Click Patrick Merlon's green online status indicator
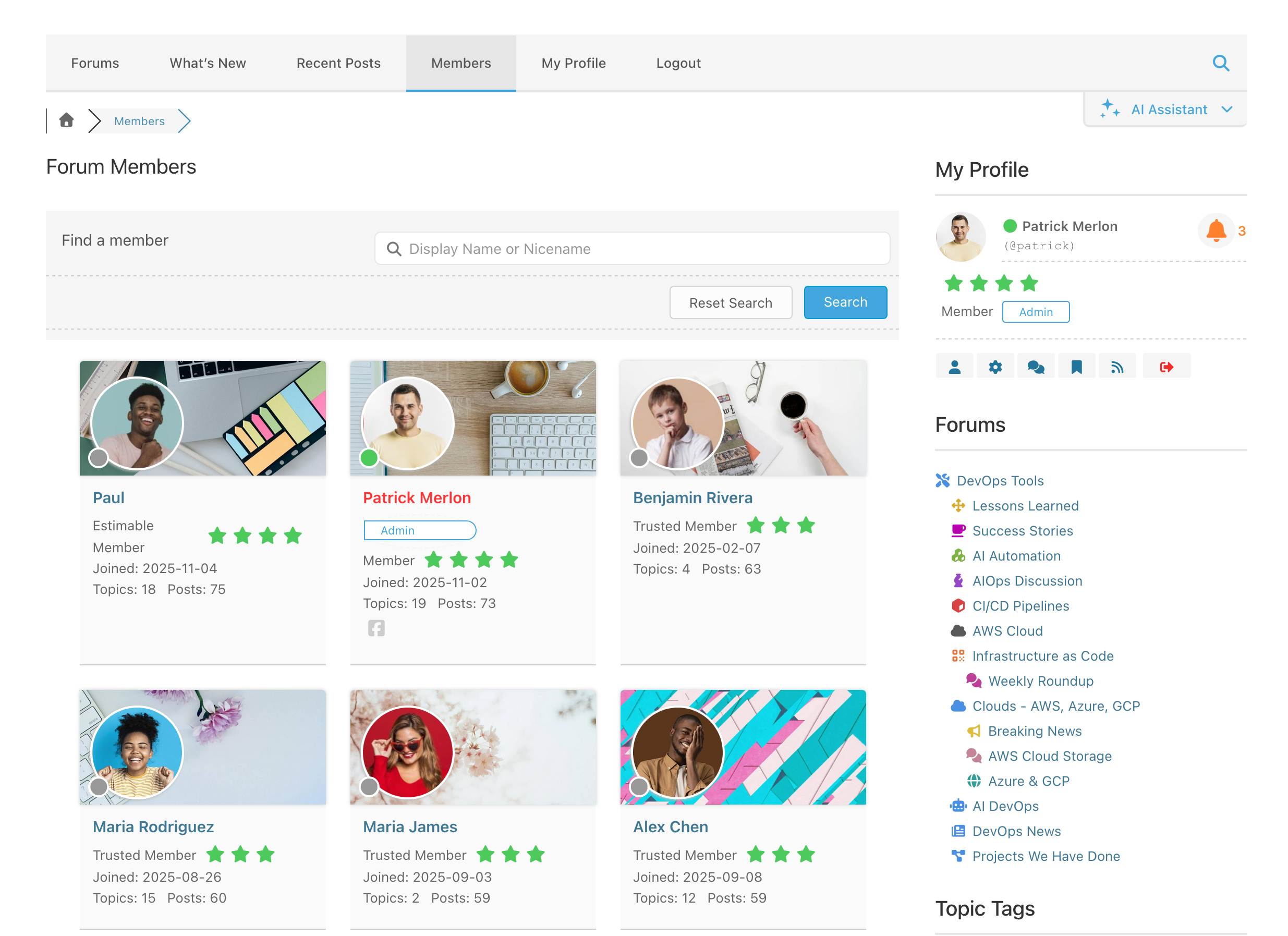The image size is (1288, 936). point(369,456)
